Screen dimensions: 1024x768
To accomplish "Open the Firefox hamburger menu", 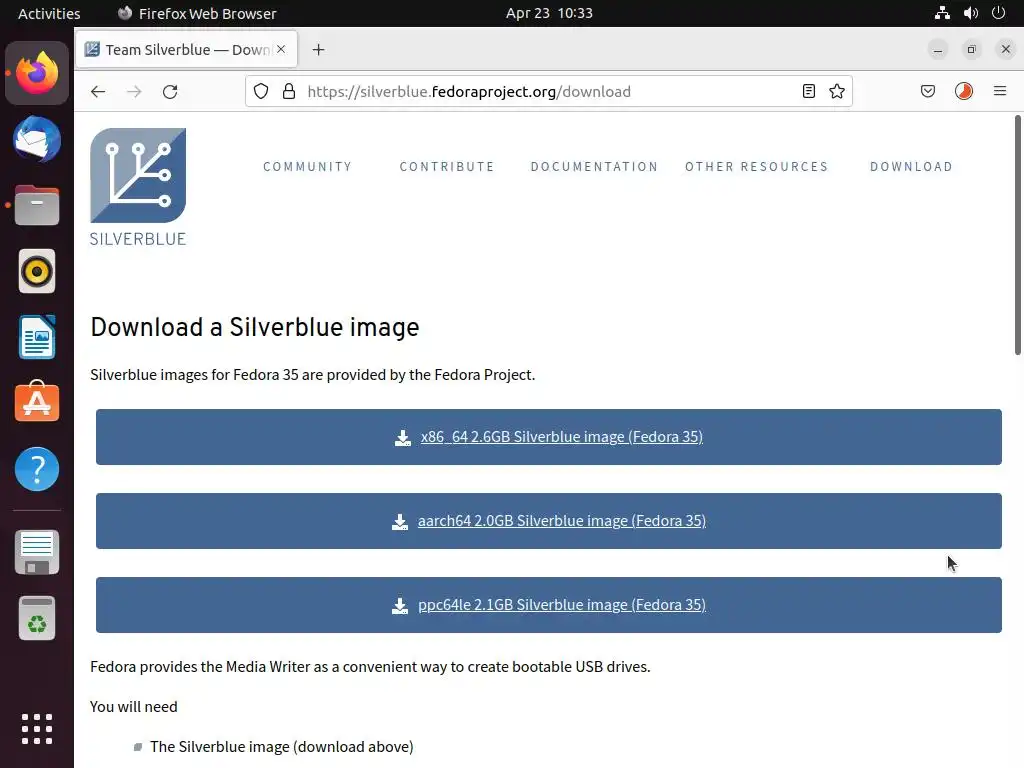I will click(1000, 91).
